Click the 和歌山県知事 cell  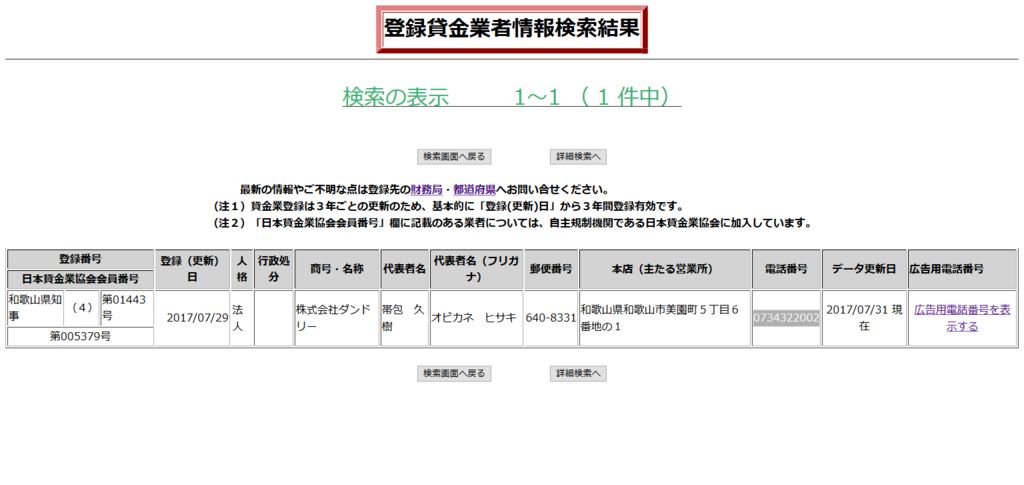pyautogui.click(x=35, y=308)
